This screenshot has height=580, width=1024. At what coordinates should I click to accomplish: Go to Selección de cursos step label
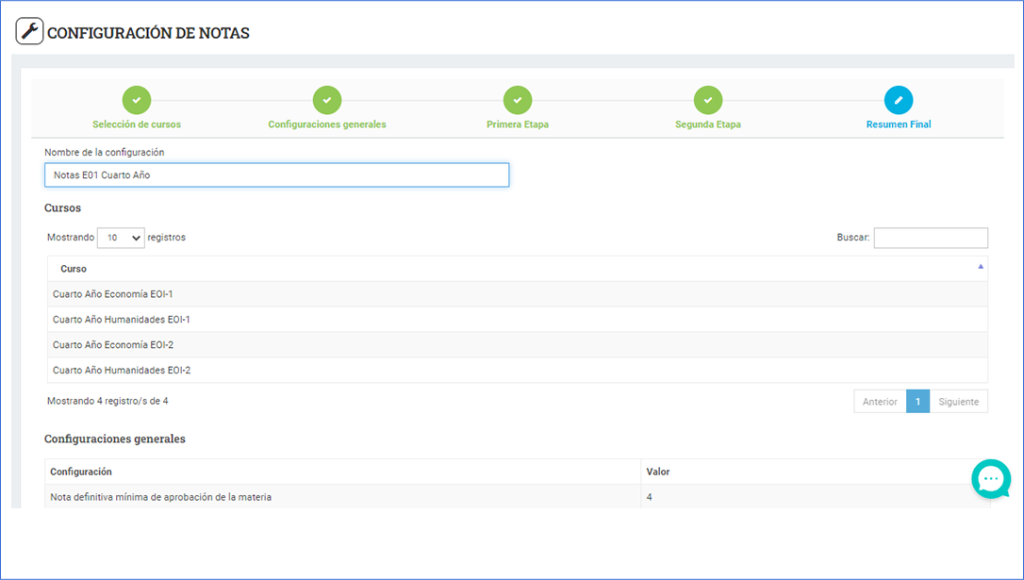tap(137, 125)
